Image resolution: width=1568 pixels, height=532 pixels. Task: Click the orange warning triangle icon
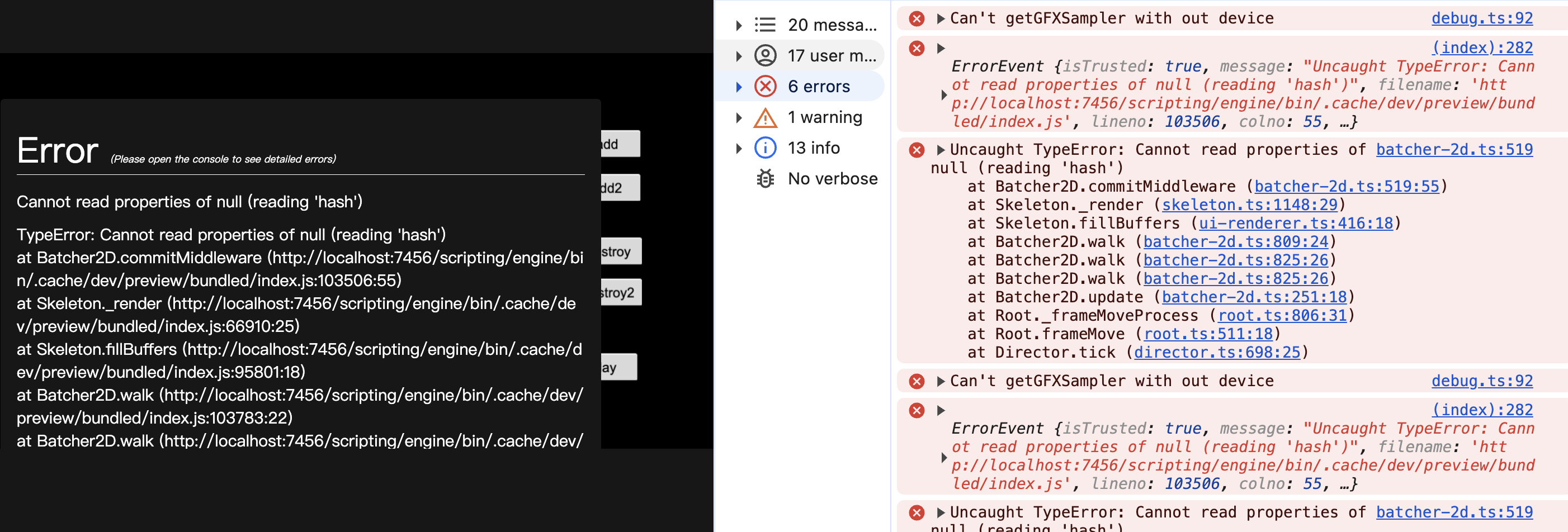[765, 117]
